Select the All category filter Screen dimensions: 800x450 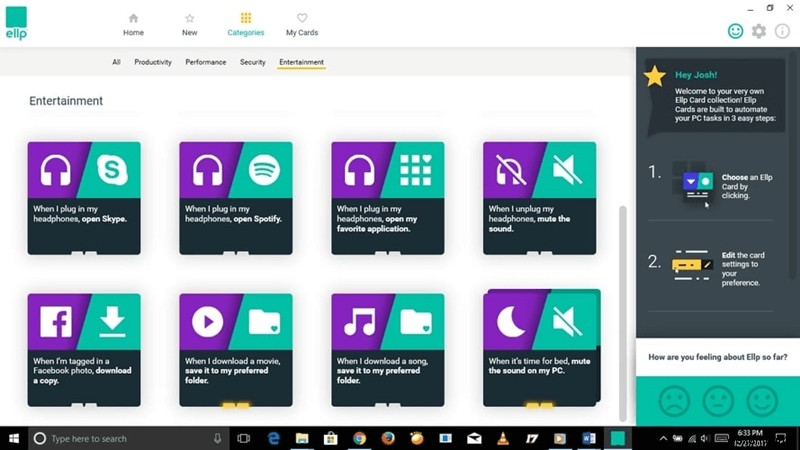[x=116, y=62]
